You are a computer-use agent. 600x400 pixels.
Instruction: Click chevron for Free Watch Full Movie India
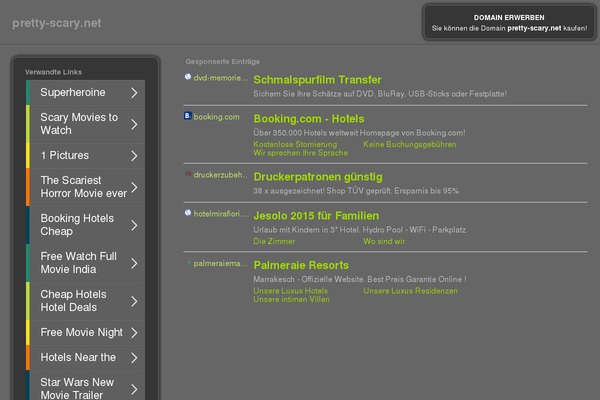(134, 263)
